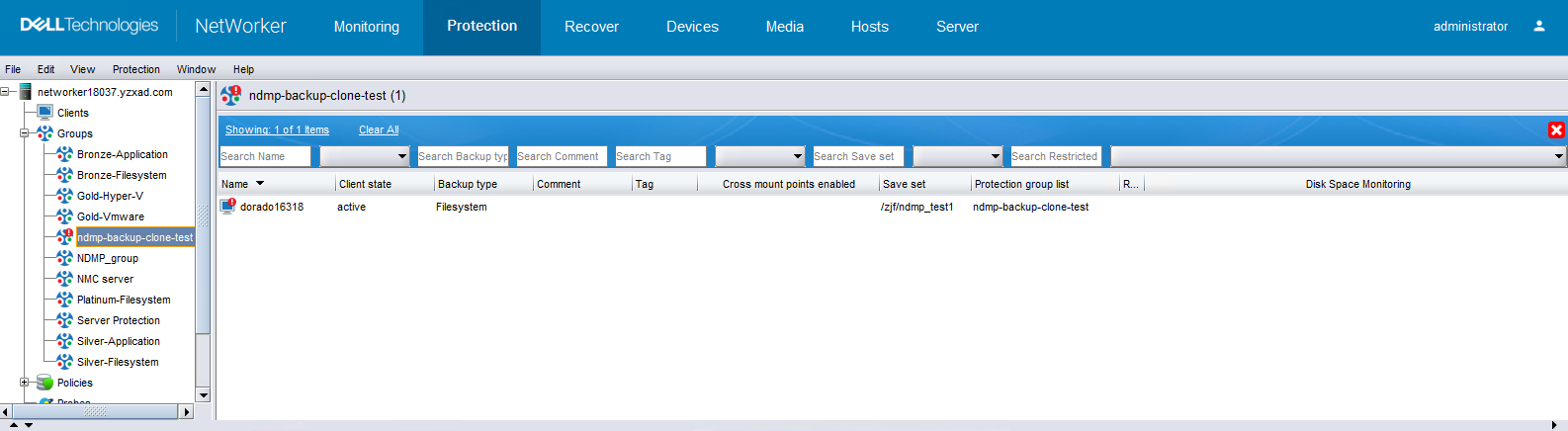Click the Search Name field
1568x431 pixels.
tap(265, 156)
